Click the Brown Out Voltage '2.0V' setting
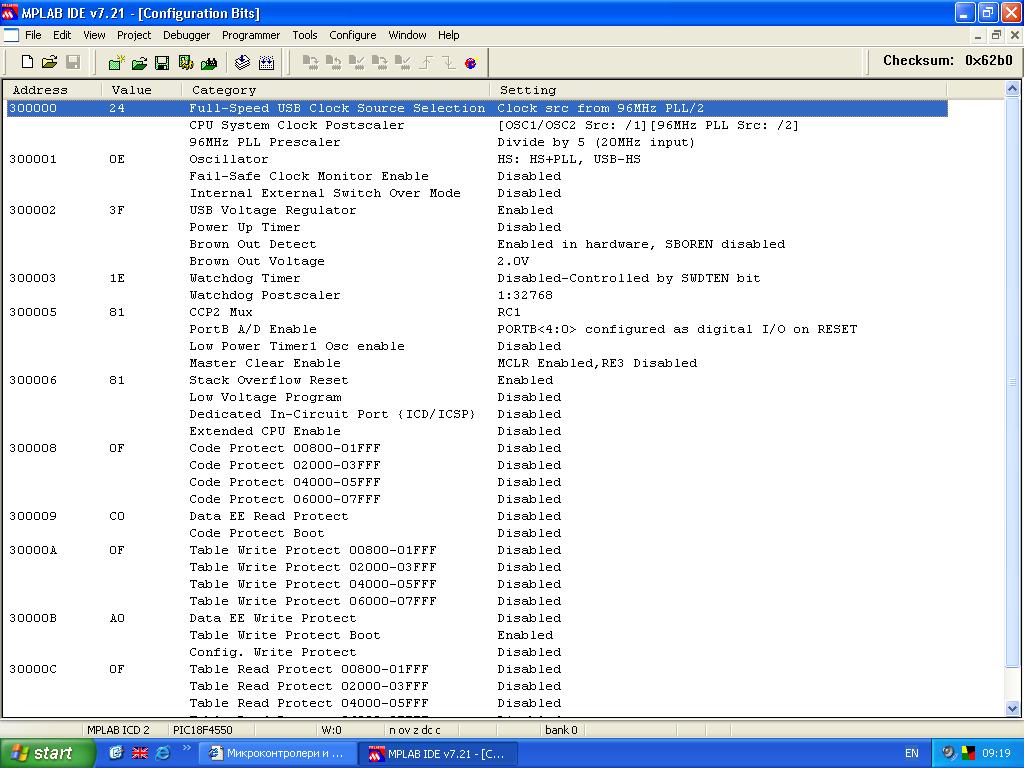The image size is (1024, 768). click(x=513, y=261)
